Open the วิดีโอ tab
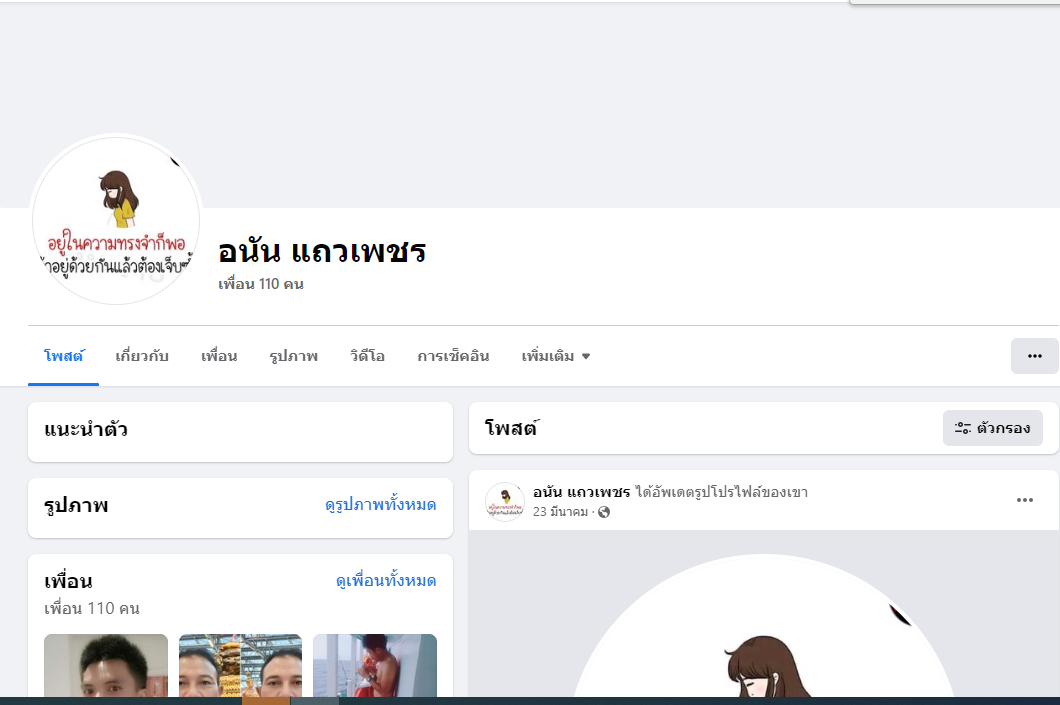The image size is (1060, 705). (367, 356)
